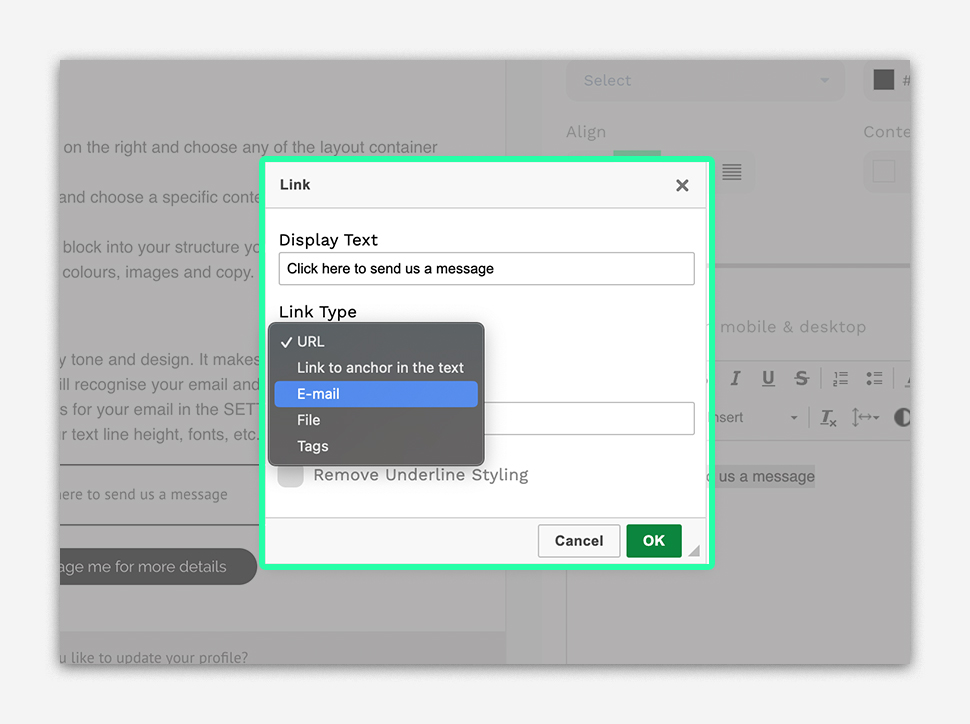
Task: Insert a bulleted list
Action: tap(875, 379)
